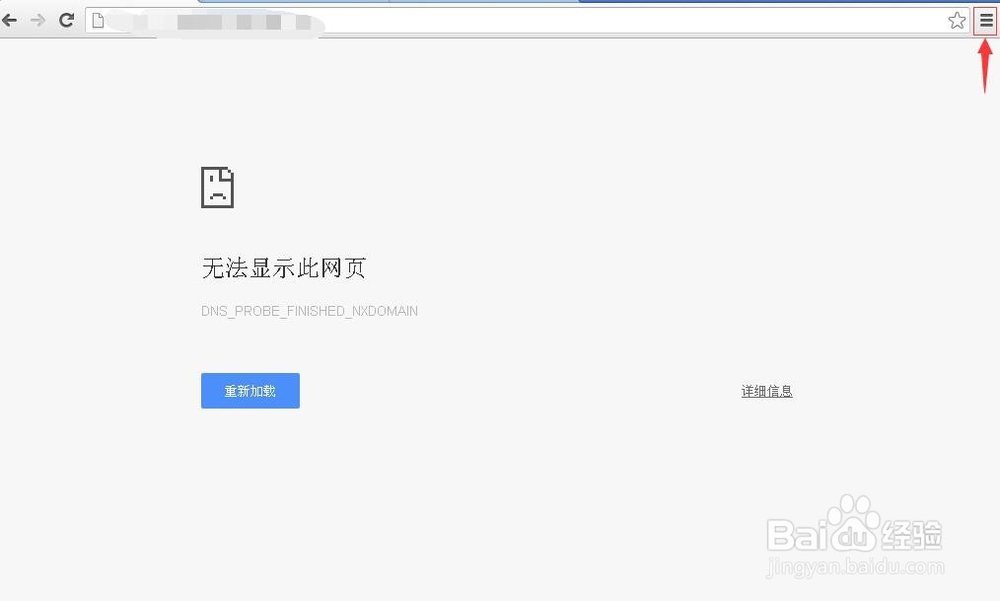Click the 重新加载 reload button

249,390
